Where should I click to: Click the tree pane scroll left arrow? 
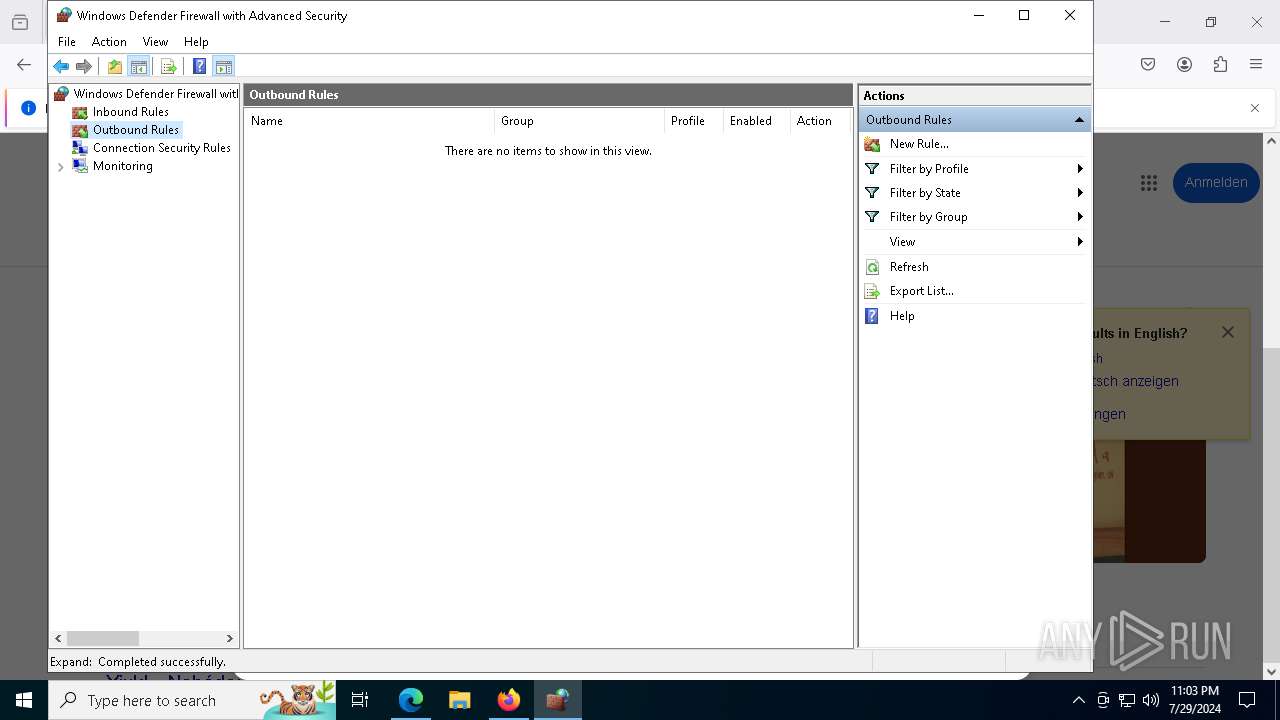(x=58, y=638)
